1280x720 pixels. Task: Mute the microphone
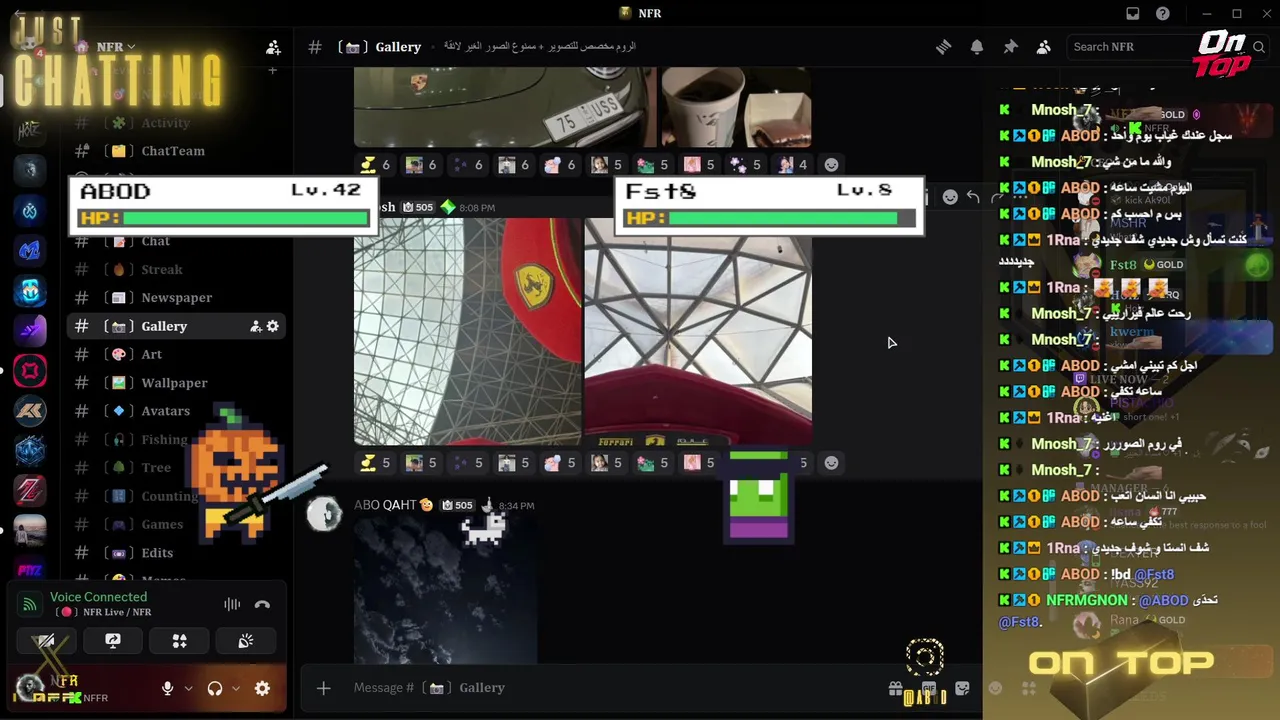(x=168, y=688)
